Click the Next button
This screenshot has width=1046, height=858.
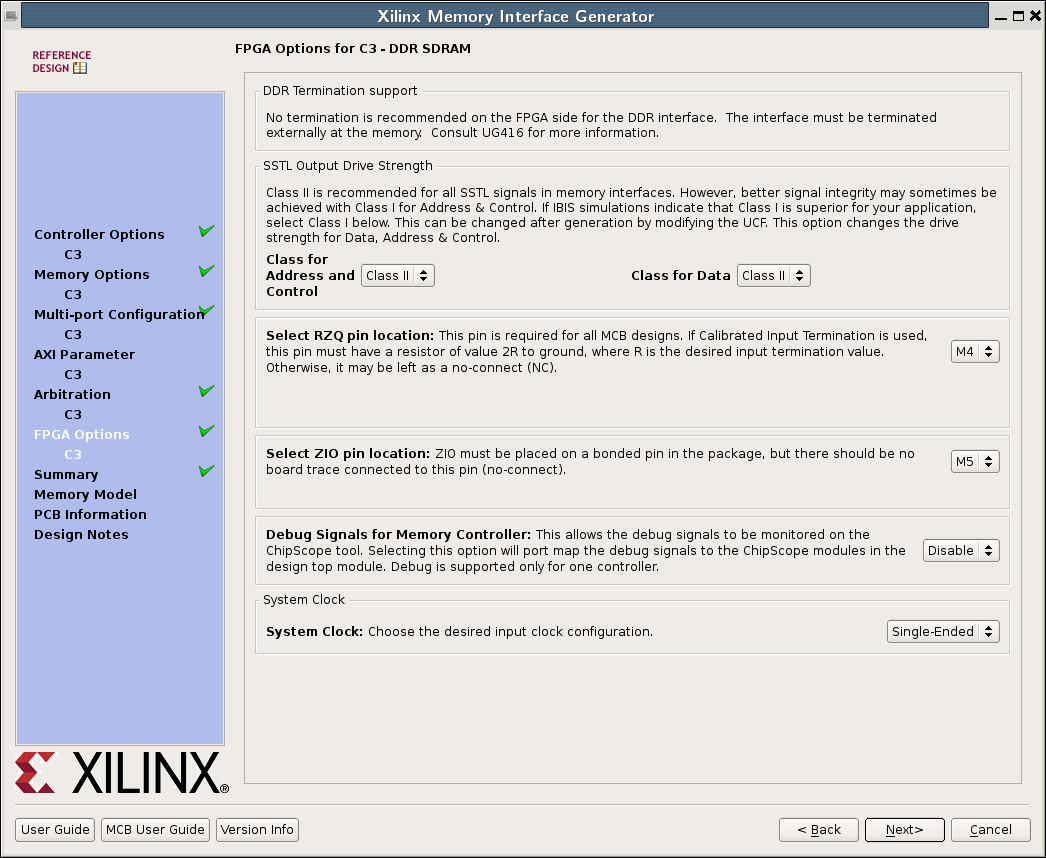point(904,830)
